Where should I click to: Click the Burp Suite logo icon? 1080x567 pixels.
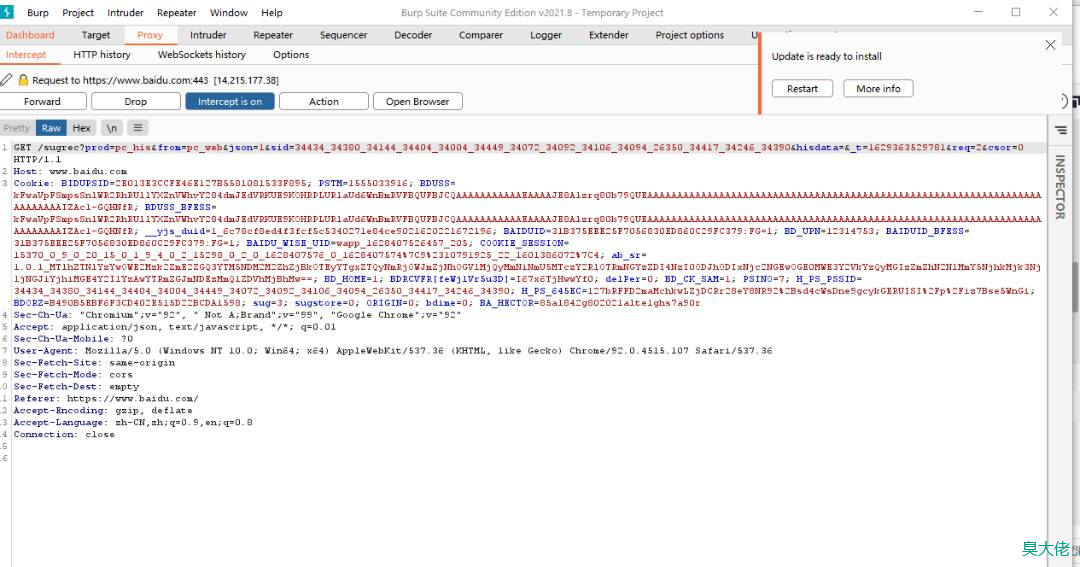6,12
